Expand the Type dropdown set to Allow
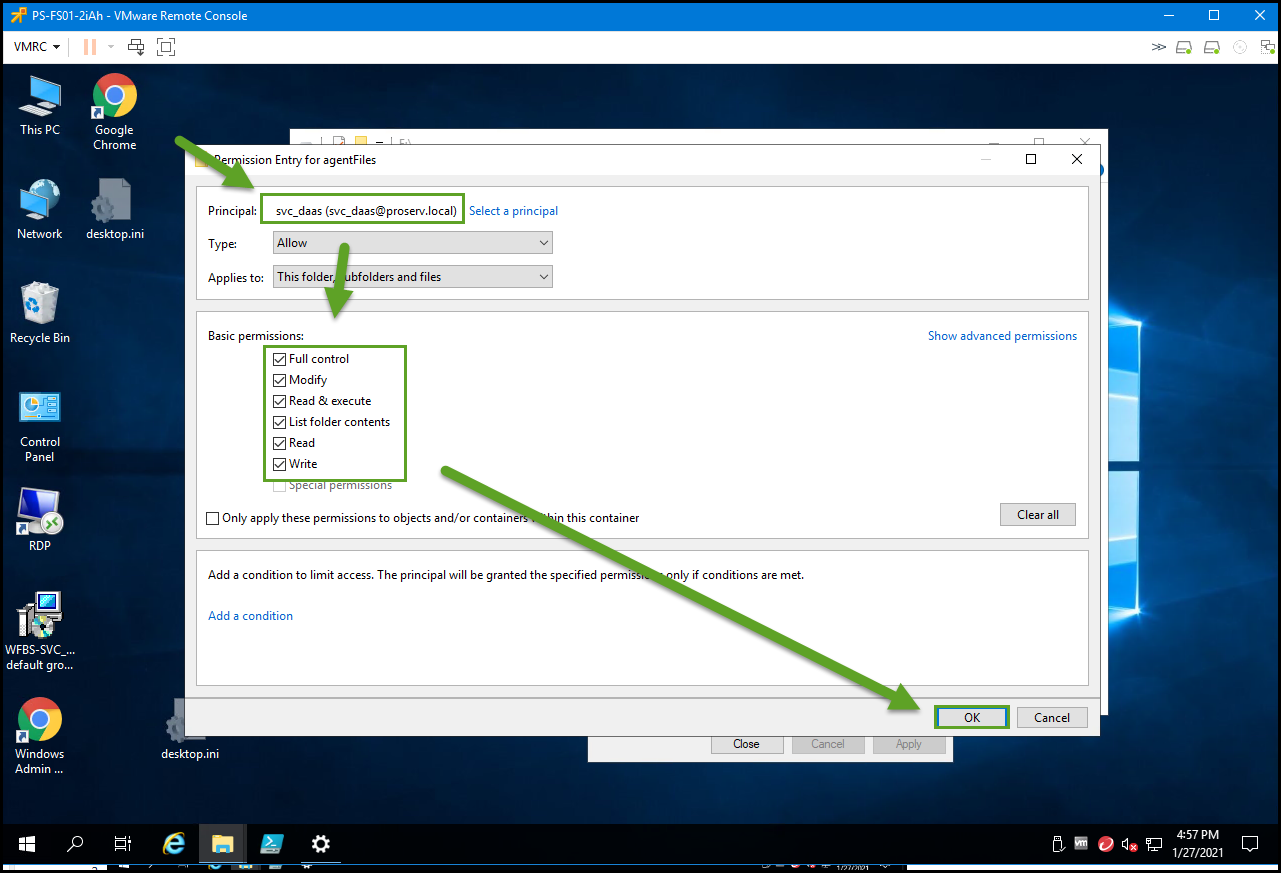The height and width of the screenshot is (873, 1281). coord(412,243)
